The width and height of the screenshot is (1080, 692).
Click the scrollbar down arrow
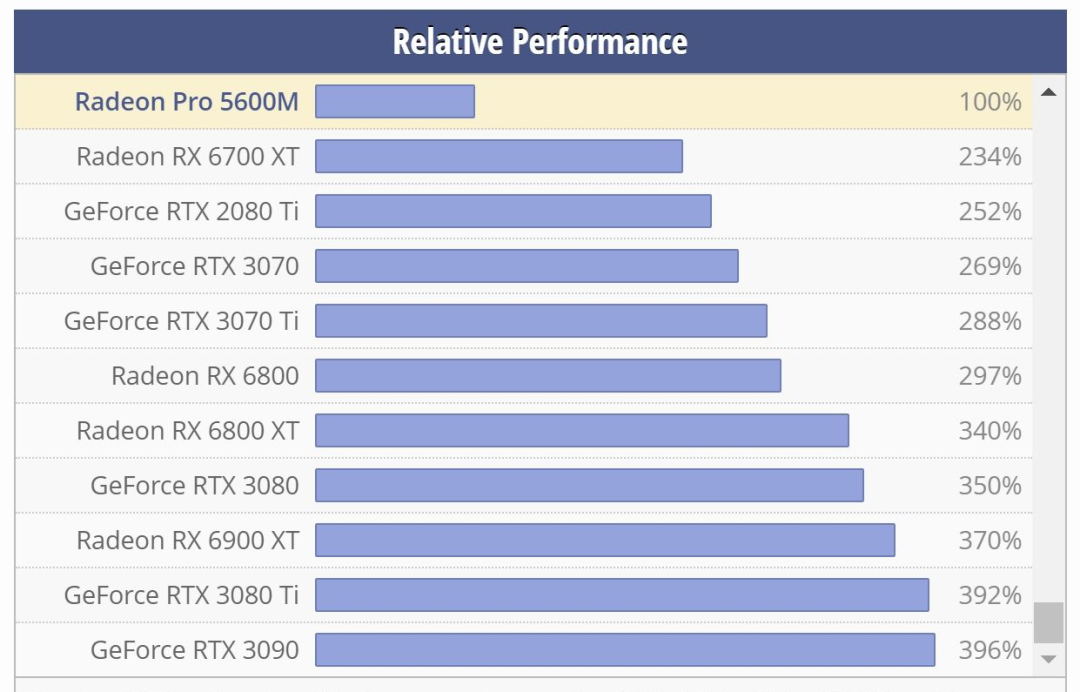pyautogui.click(x=1048, y=659)
